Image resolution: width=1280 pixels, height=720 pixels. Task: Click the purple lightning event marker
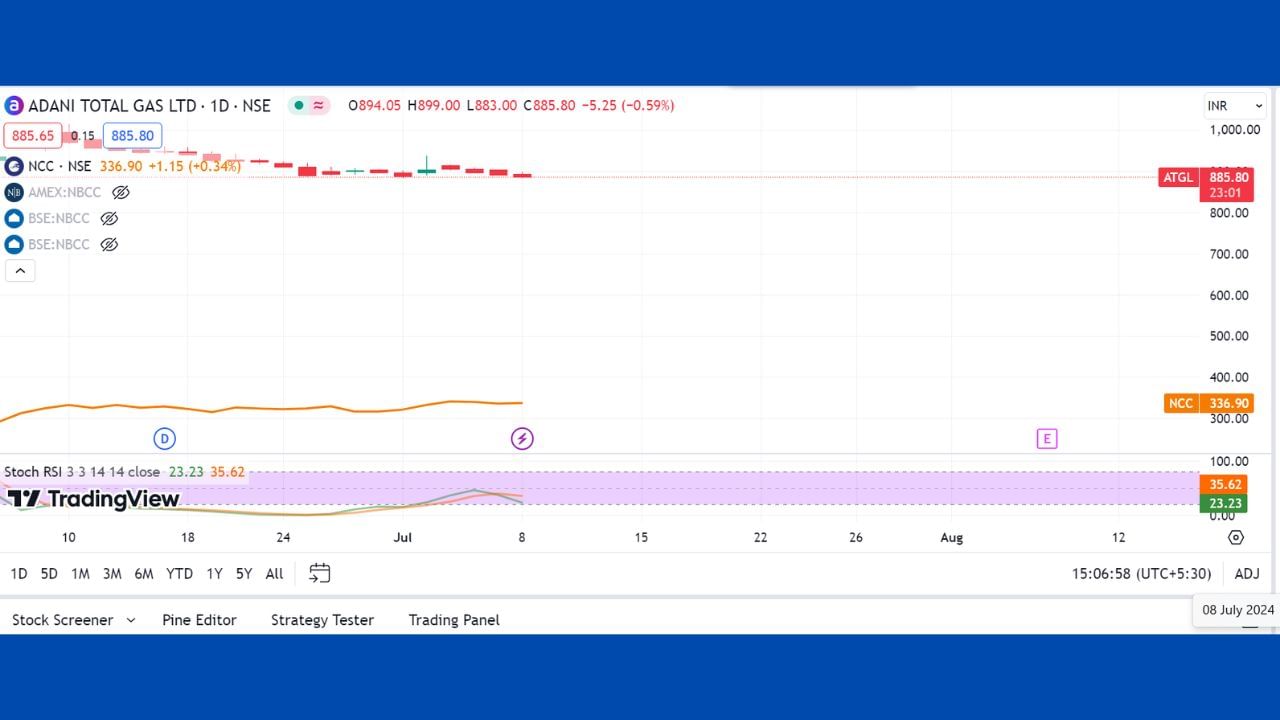[x=522, y=438]
